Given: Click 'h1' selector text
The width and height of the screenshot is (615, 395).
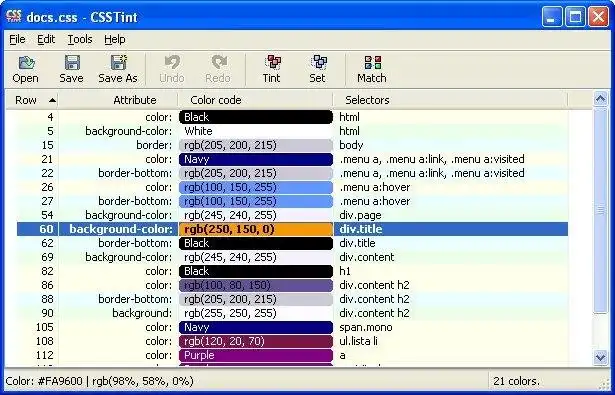Looking at the screenshot, I should tap(345, 271).
